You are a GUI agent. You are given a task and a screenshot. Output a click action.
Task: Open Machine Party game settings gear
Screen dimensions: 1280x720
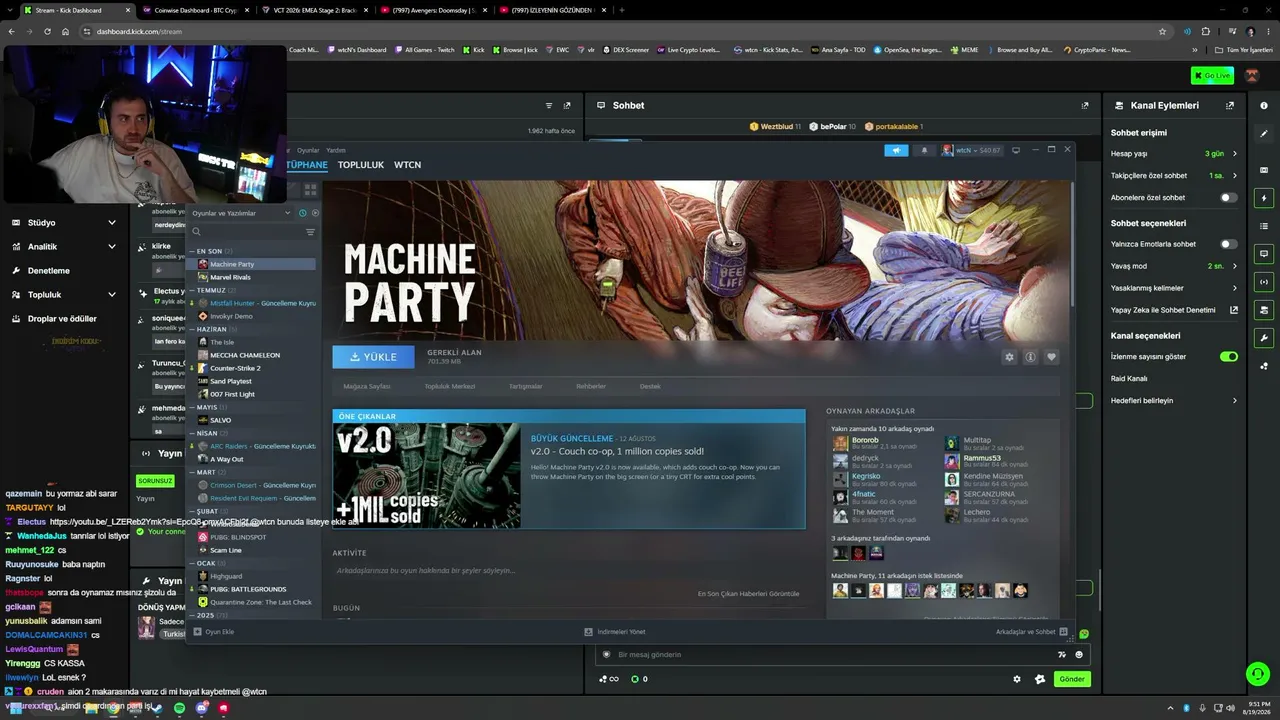point(1009,357)
